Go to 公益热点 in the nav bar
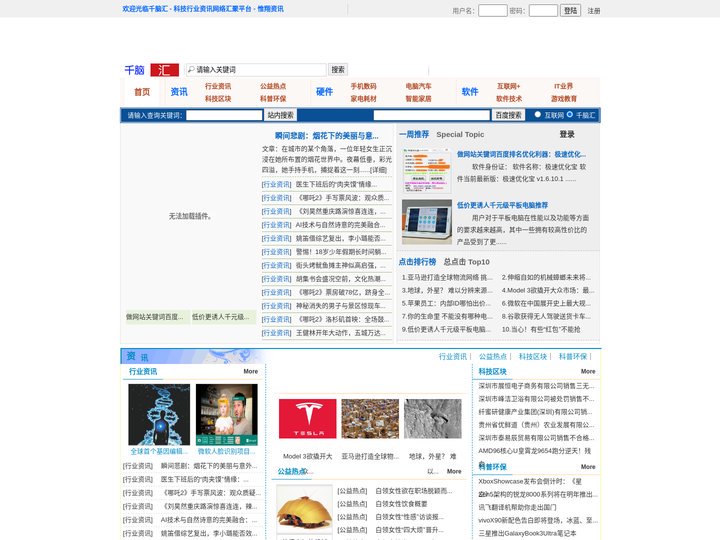 click(273, 86)
